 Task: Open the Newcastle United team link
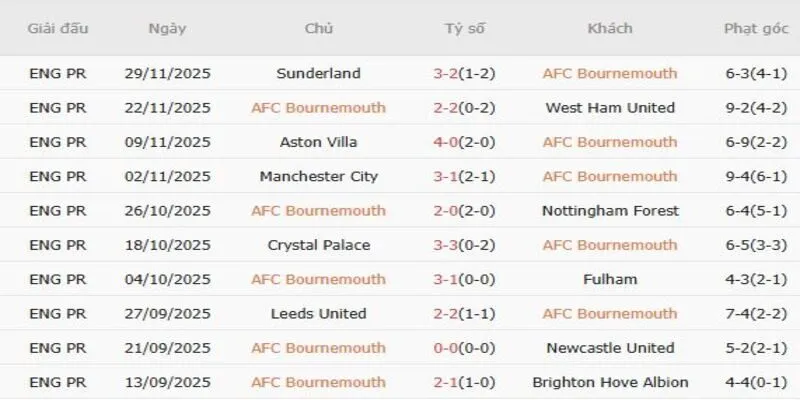[610, 348]
